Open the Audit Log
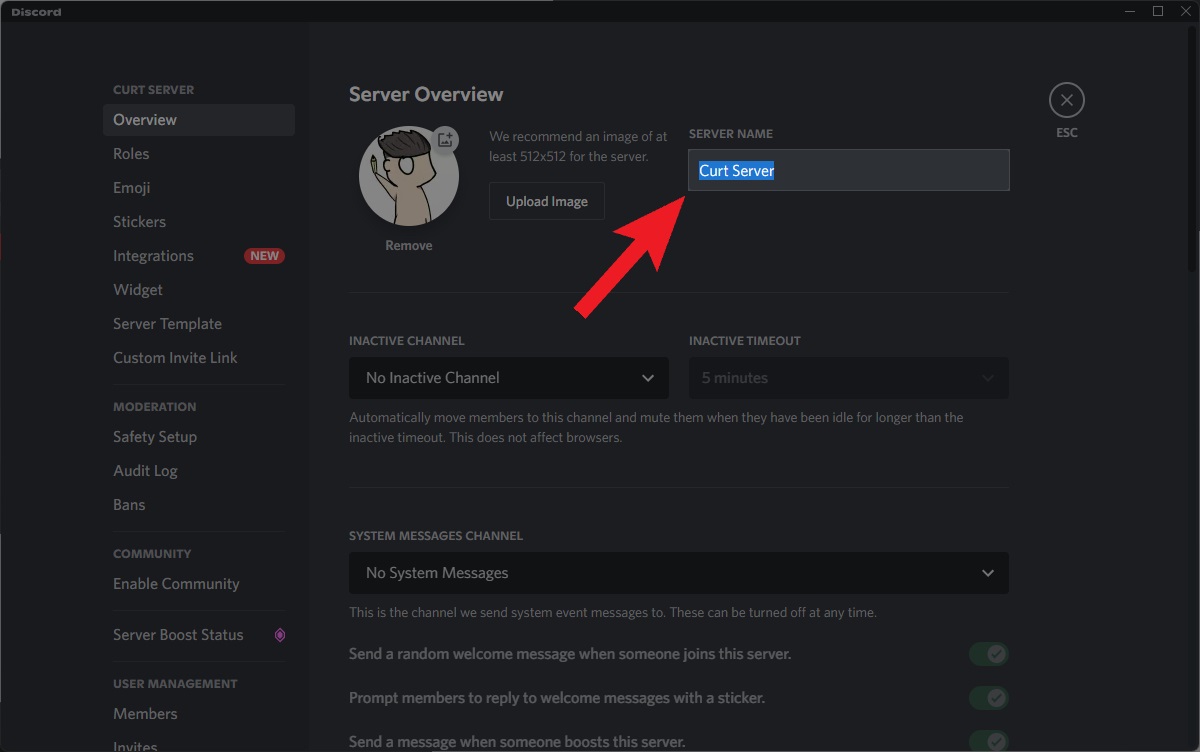The height and width of the screenshot is (752, 1200). coord(145,470)
